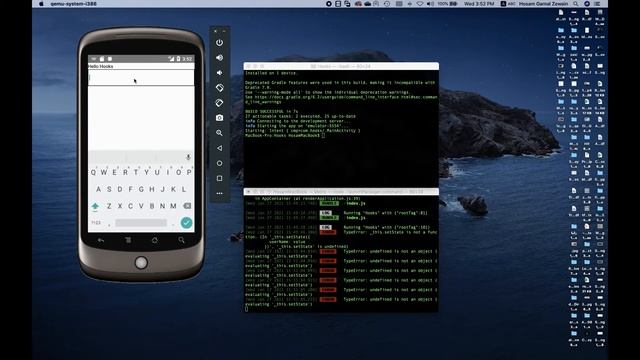
Task: Open the Time Machine menu bar icon
Action: pyautogui.click(x=387, y=4)
